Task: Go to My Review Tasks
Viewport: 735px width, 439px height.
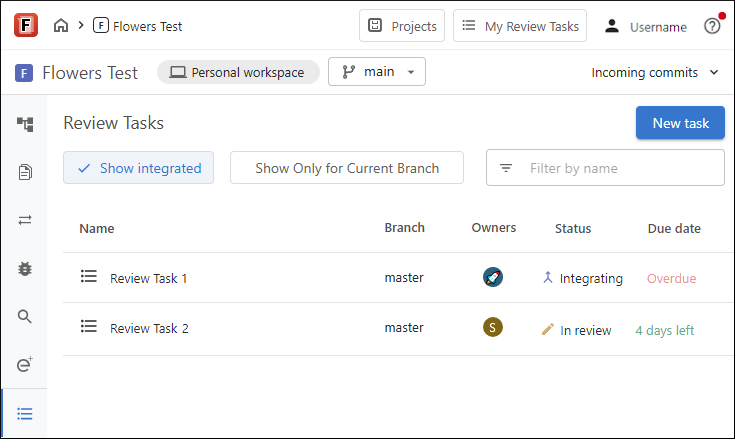Action: point(520,26)
